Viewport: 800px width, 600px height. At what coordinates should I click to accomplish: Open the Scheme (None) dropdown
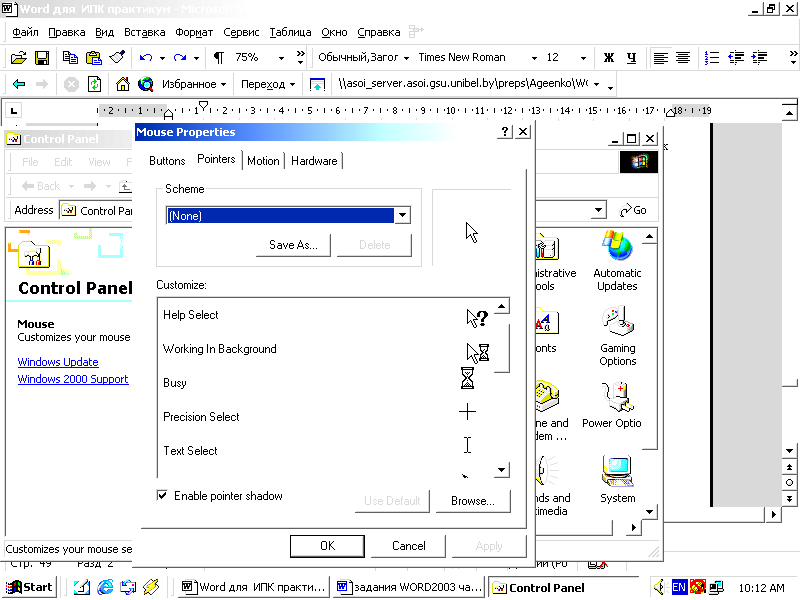tap(402, 215)
